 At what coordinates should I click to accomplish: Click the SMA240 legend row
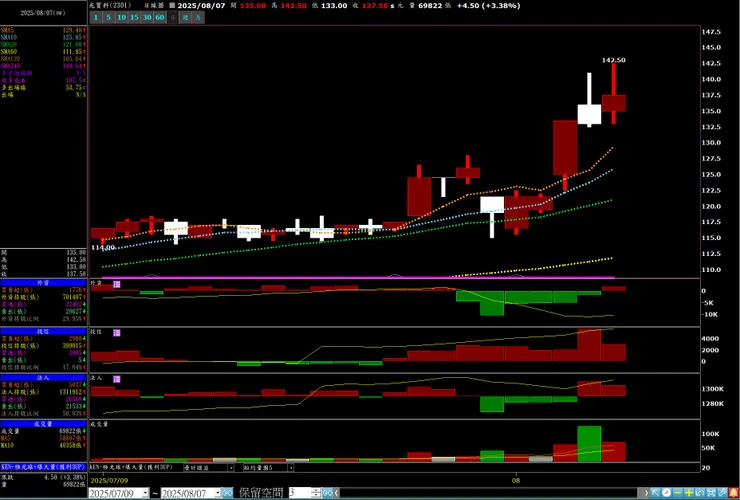coord(43,66)
